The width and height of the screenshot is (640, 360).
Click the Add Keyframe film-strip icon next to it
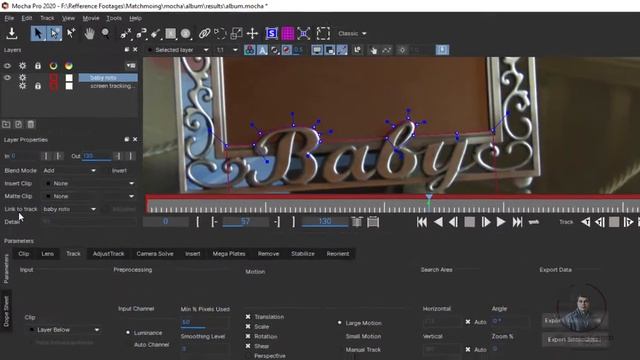click(x=373, y=222)
